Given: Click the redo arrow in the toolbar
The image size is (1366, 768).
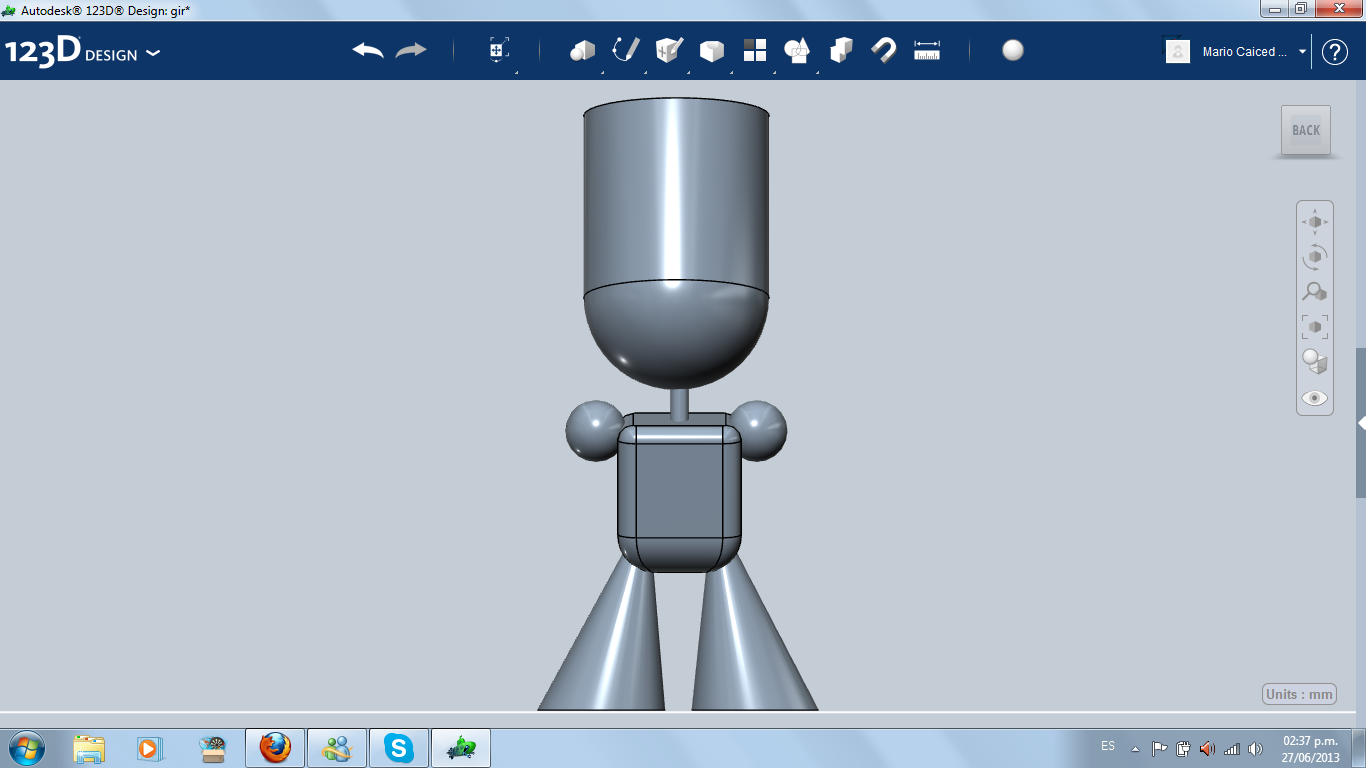Looking at the screenshot, I should pos(411,51).
